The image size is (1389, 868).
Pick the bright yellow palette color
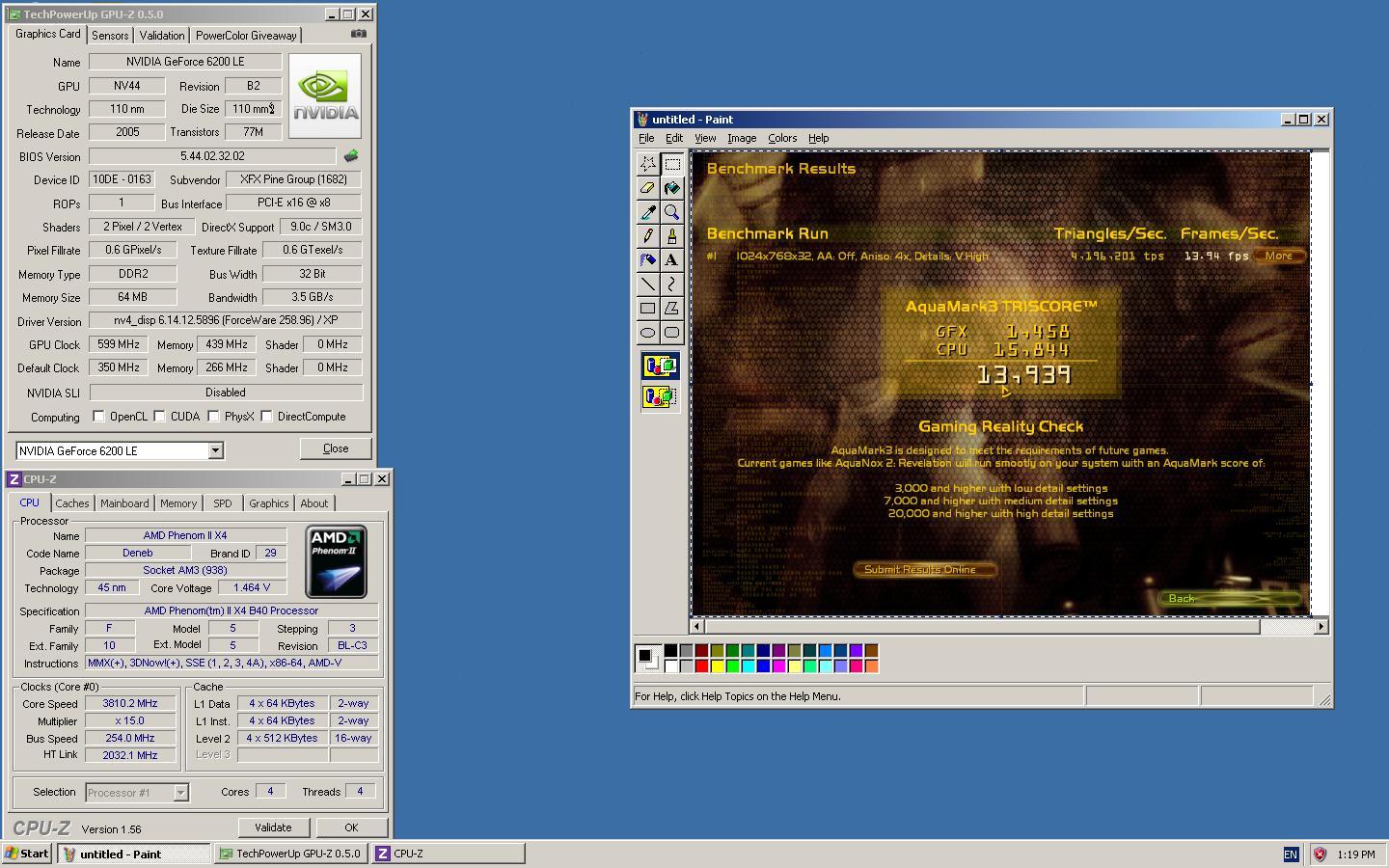coord(717,665)
